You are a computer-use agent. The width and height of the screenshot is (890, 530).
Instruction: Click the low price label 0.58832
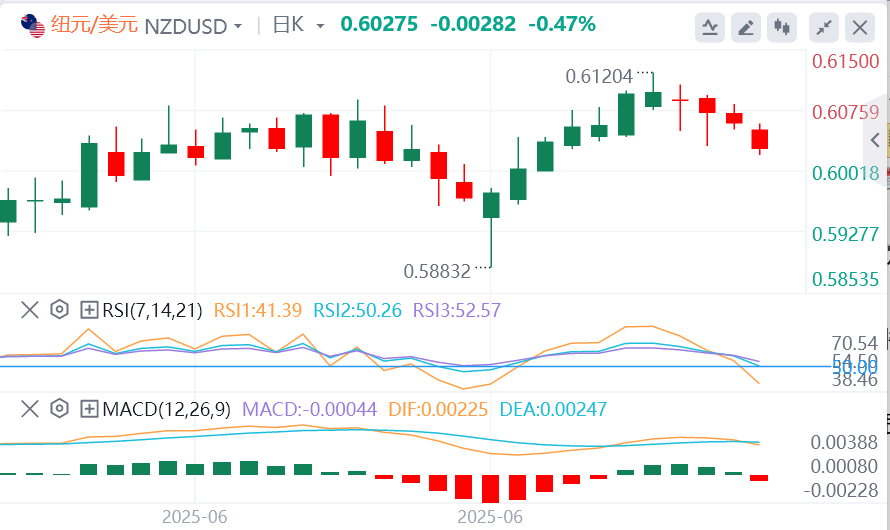(437, 272)
